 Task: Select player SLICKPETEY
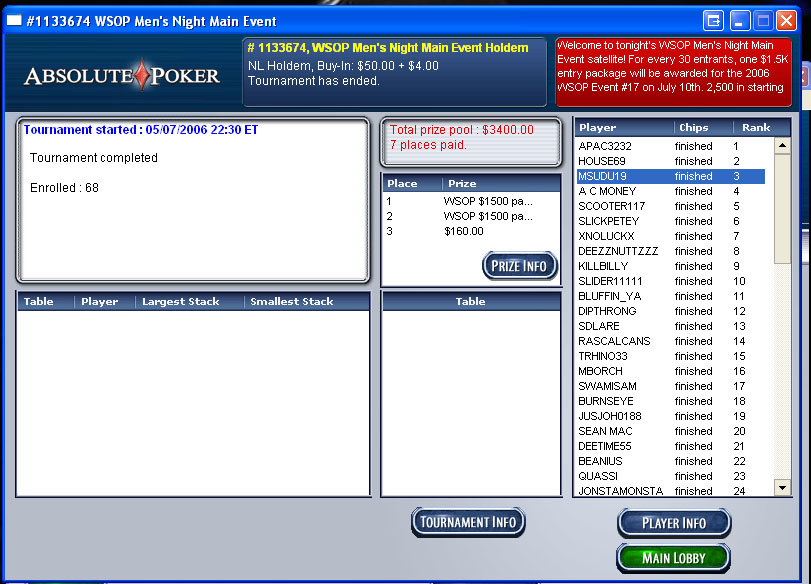pyautogui.click(x=671, y=221)
